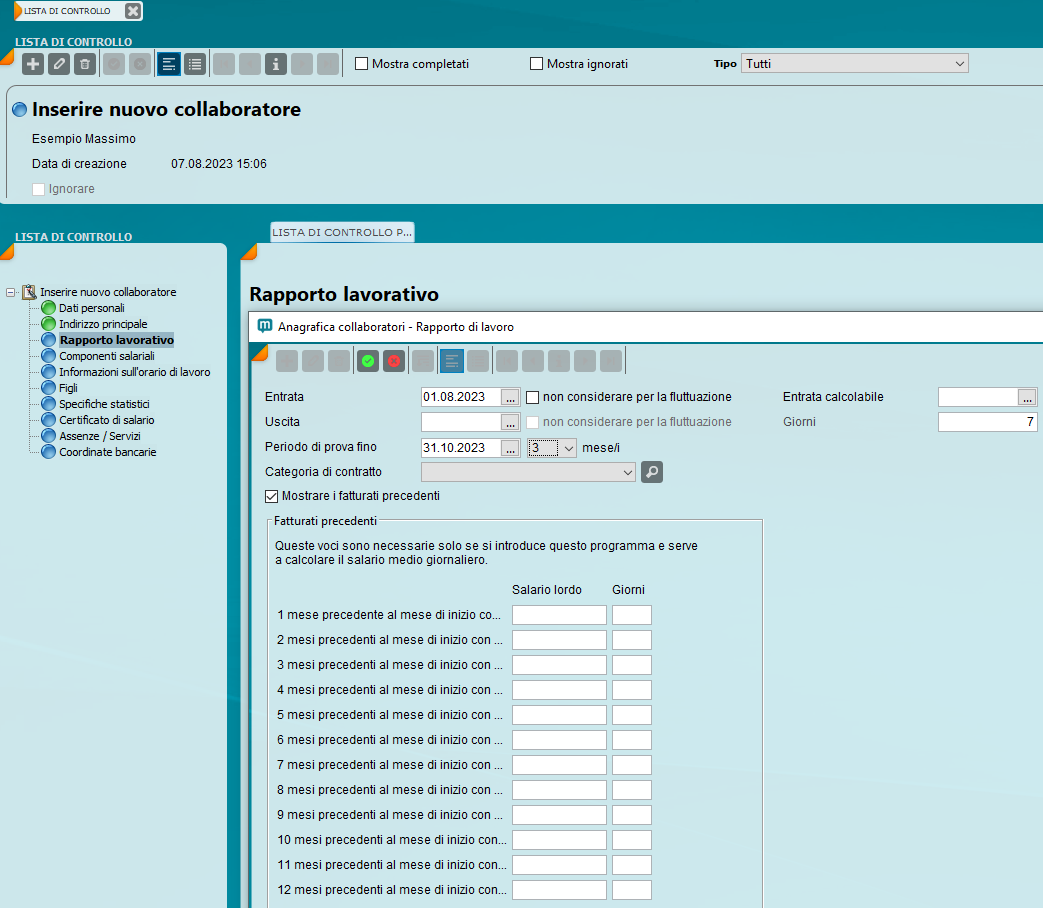Enable the Mostra ignorati checkbox
The width and height of the screenshot is (1043, 908).
pos(537,64)
